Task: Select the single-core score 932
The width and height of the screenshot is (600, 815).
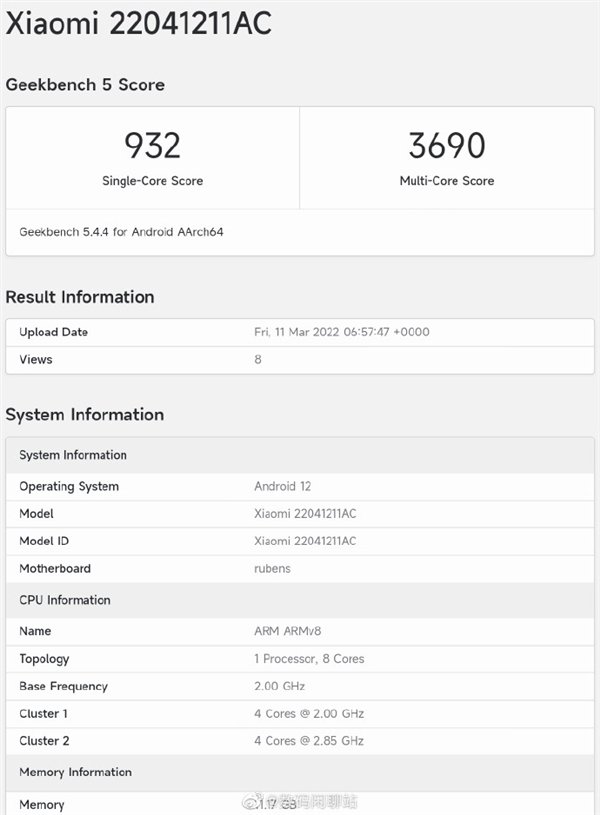Action: point(152,146)
